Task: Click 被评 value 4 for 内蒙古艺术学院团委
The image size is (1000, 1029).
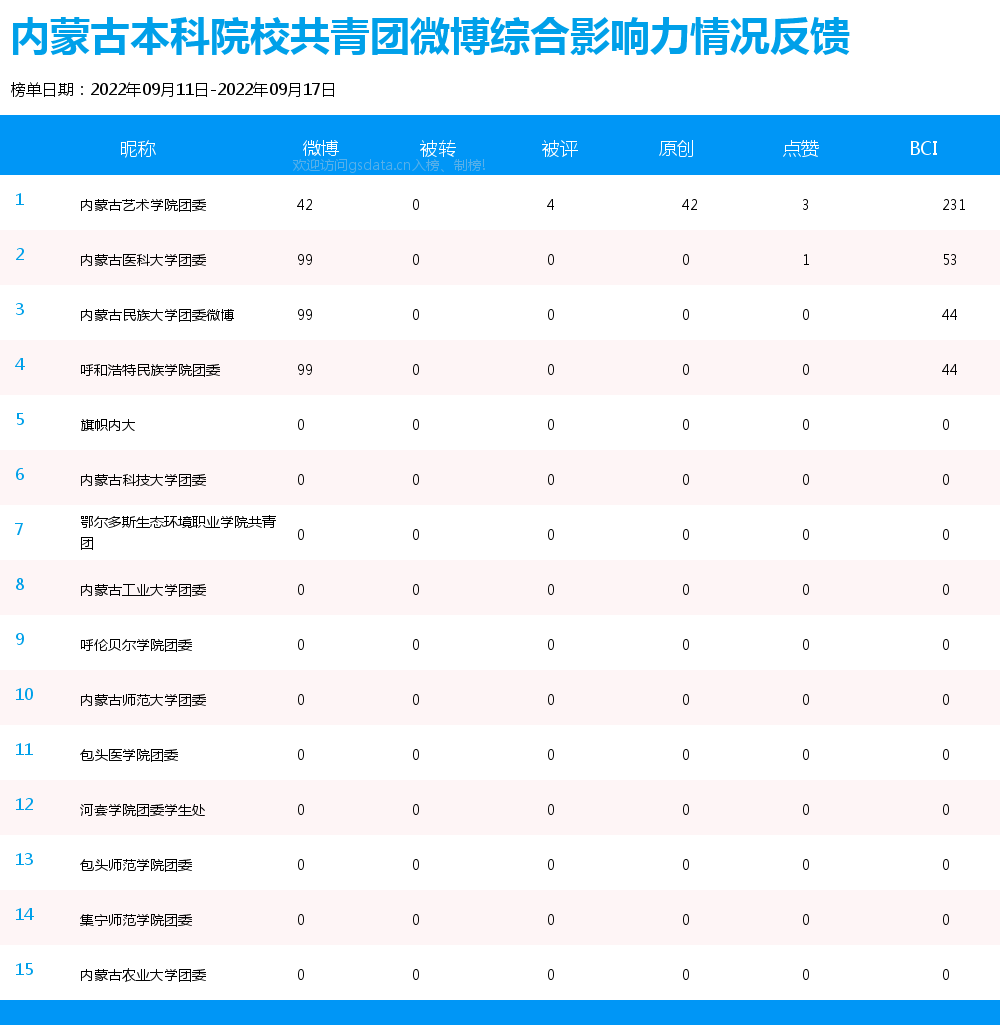Action: pos(551,205)
